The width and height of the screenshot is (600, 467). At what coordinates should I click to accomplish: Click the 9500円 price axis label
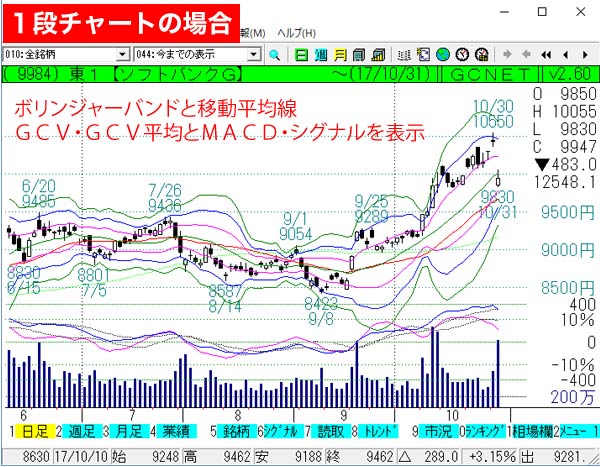(568, 212)
